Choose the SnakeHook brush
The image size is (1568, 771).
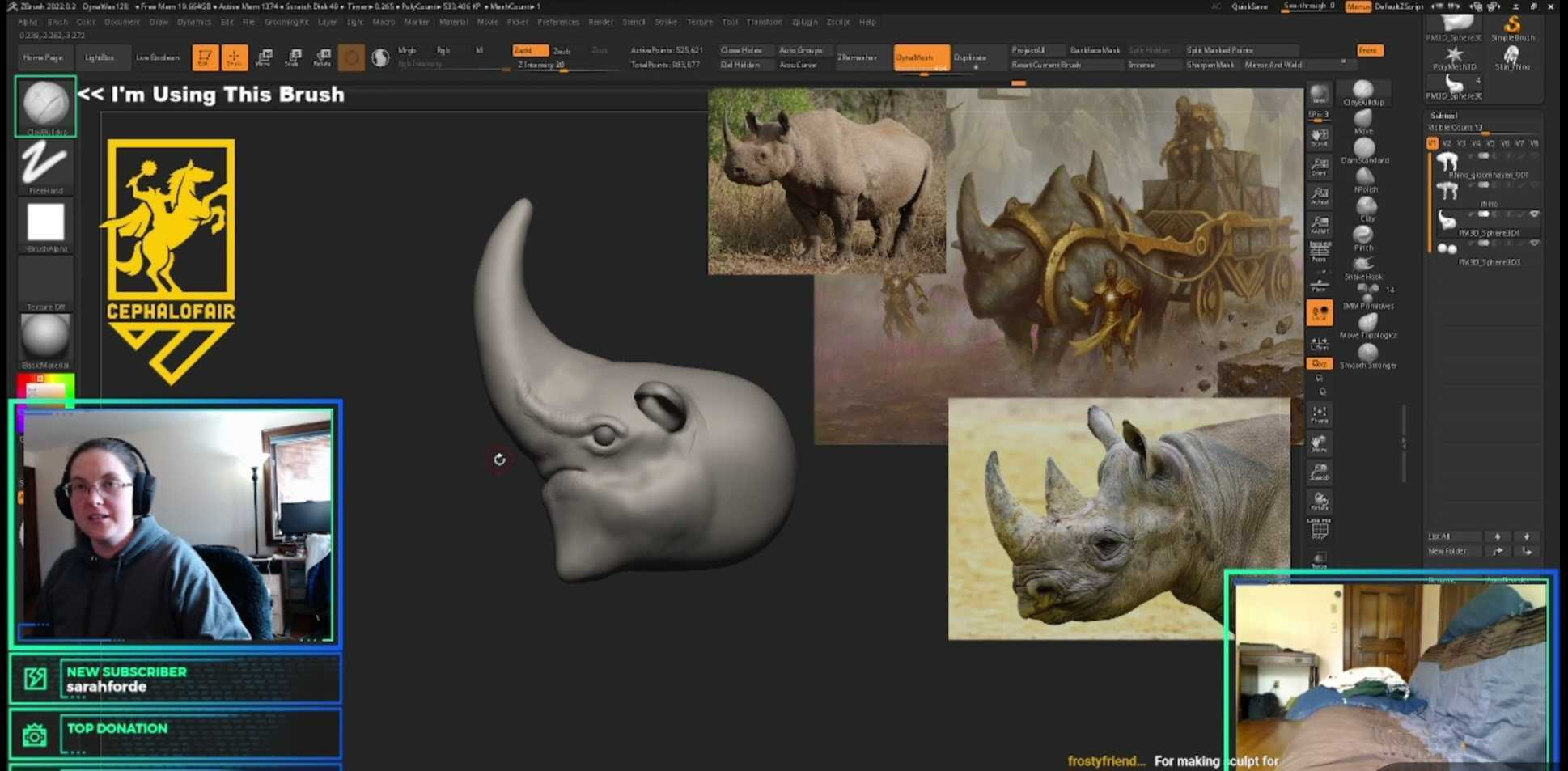coord(1364,265)
